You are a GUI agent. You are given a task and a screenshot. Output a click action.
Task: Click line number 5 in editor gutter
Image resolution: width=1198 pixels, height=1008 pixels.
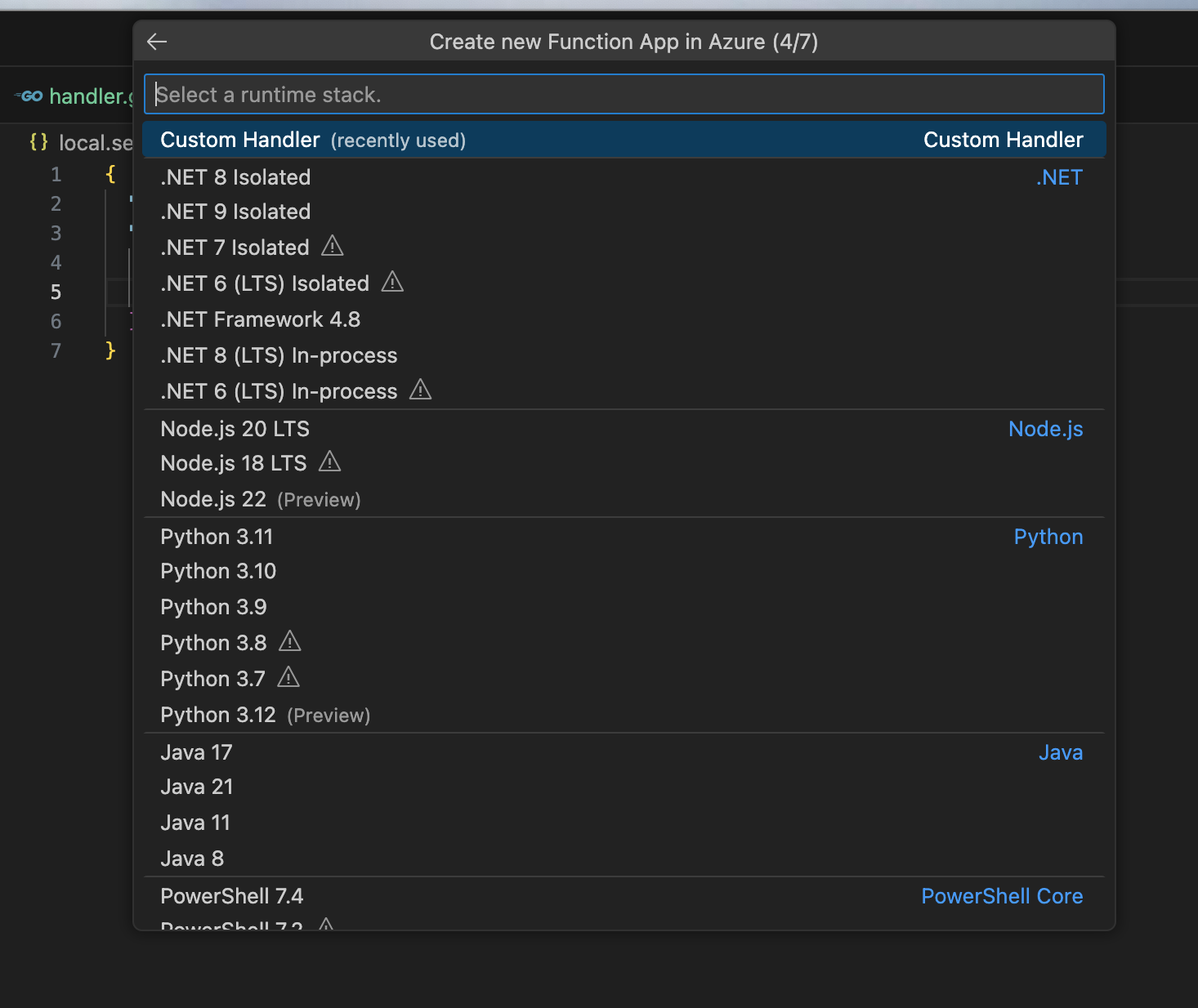coord(56,292)
